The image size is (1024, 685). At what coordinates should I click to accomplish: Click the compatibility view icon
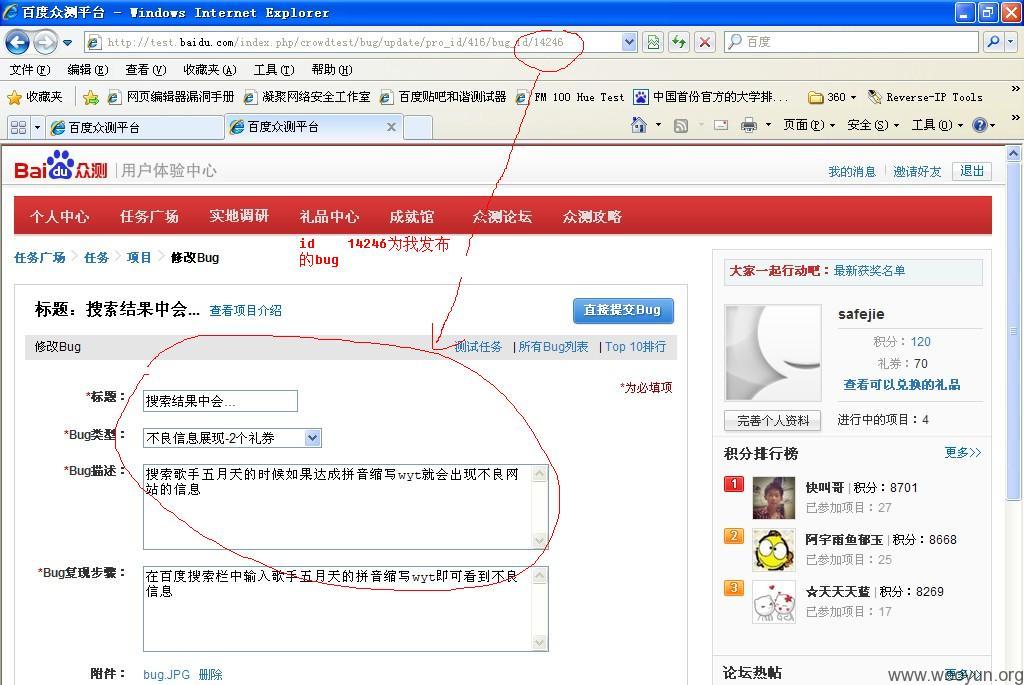click(x=652, y=42)
